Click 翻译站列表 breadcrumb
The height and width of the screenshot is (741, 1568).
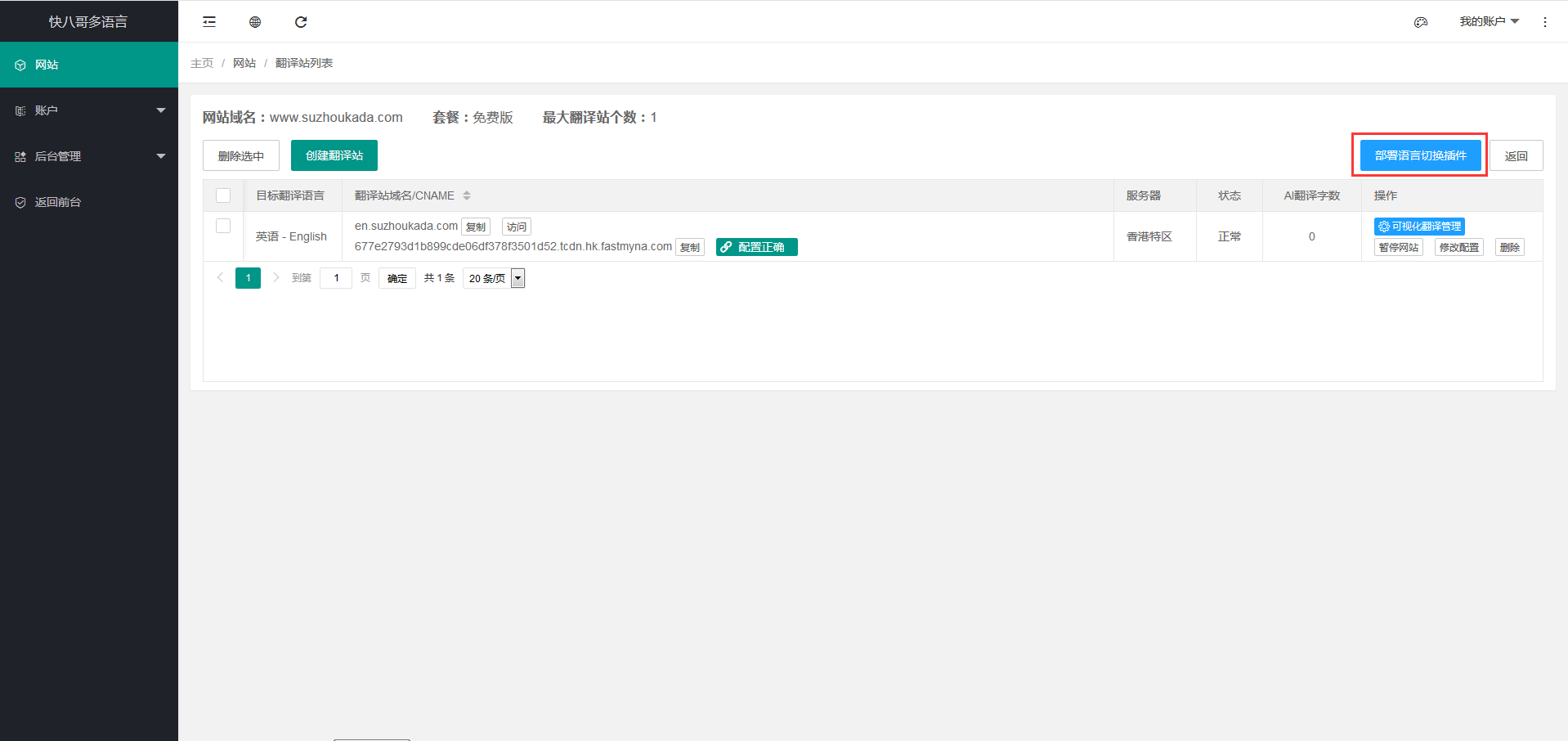pos(304,63)
